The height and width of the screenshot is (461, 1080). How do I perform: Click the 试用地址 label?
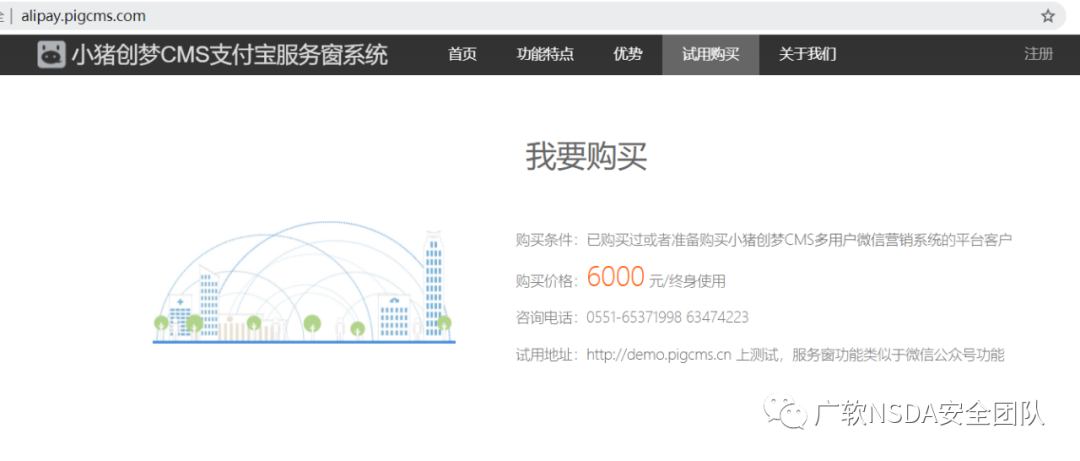(545, 356)
